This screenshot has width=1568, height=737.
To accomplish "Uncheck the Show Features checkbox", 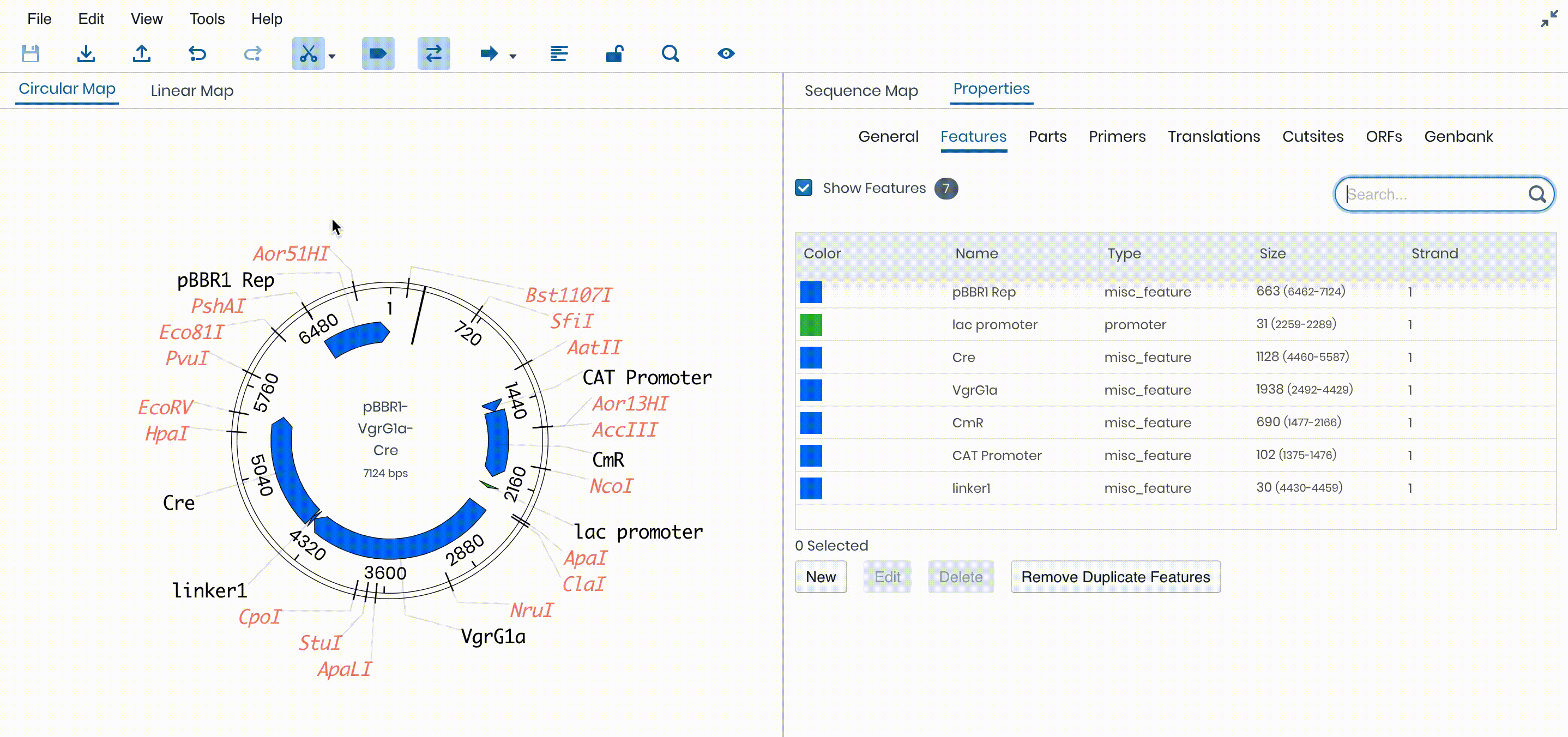I will coord(804,188).
